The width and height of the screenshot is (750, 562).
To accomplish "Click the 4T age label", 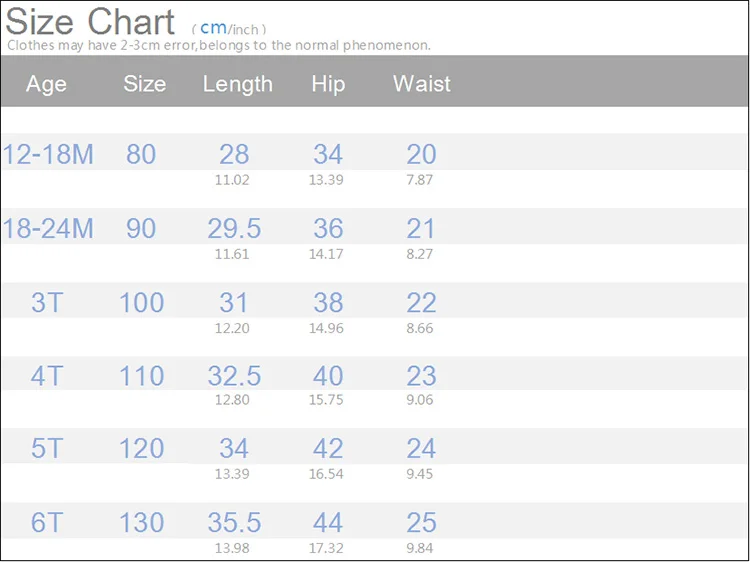I will (47, 376).
